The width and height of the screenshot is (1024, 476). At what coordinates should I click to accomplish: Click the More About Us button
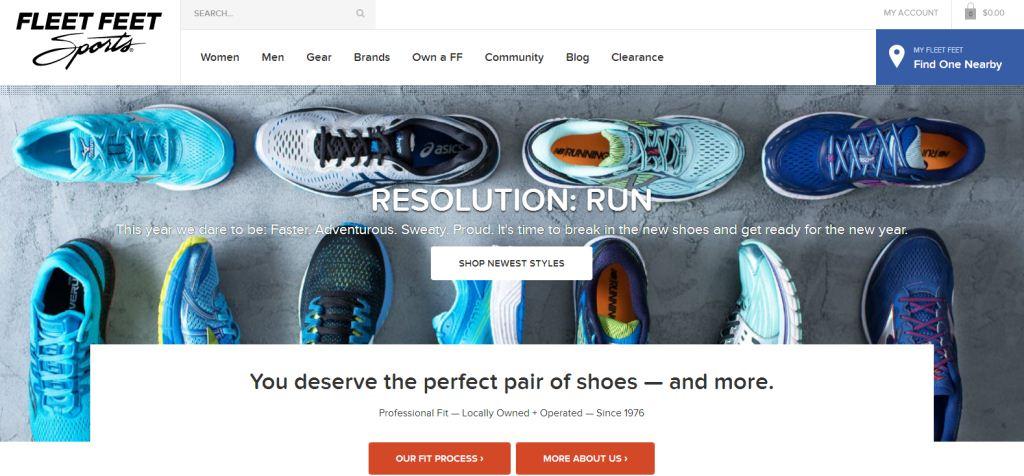click(585, 458)
